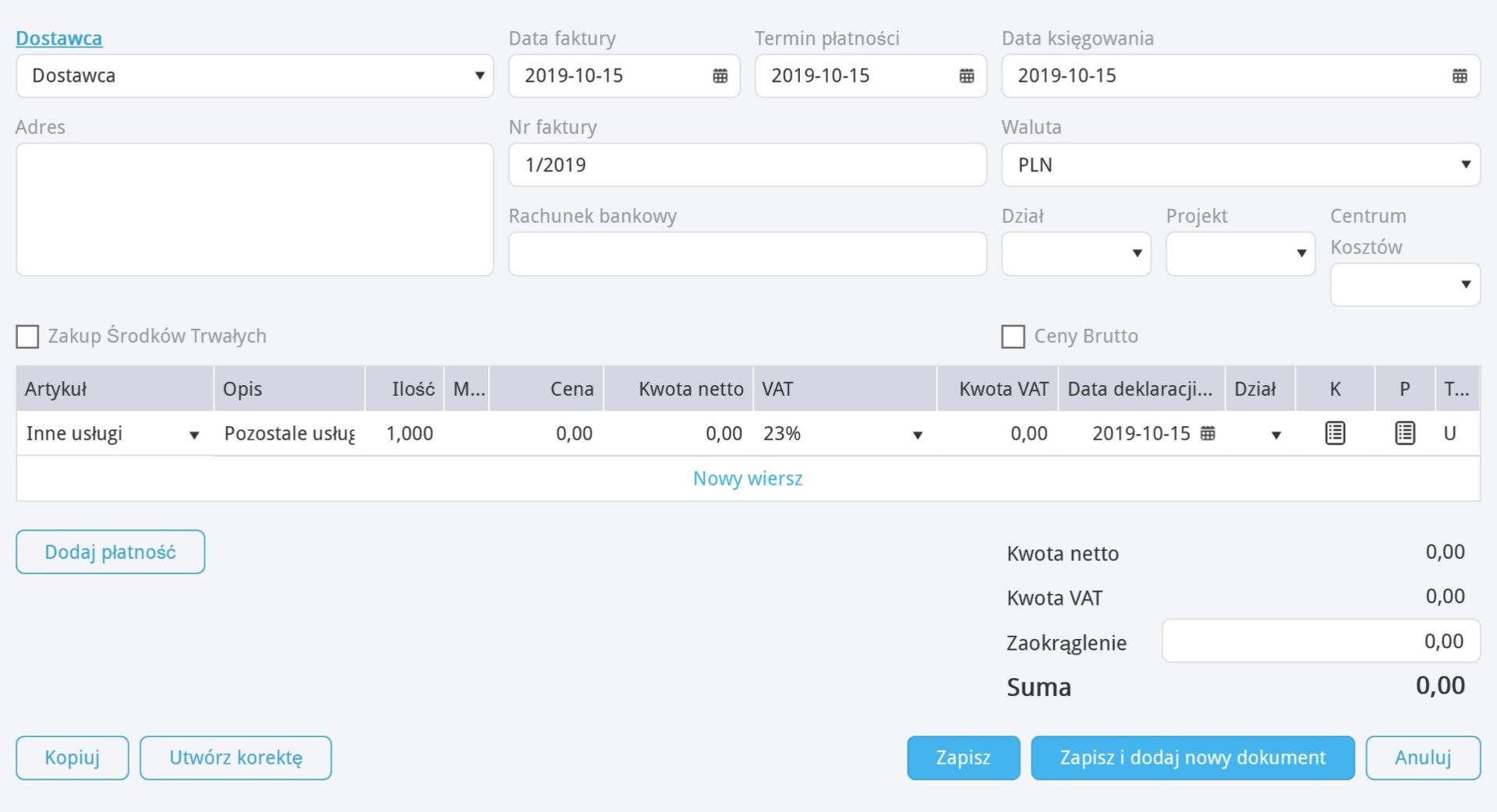This screenshot has width=1497, height=812.
Task: Open calendar for Data deklaracji in row
Action: pos(1207,433)
